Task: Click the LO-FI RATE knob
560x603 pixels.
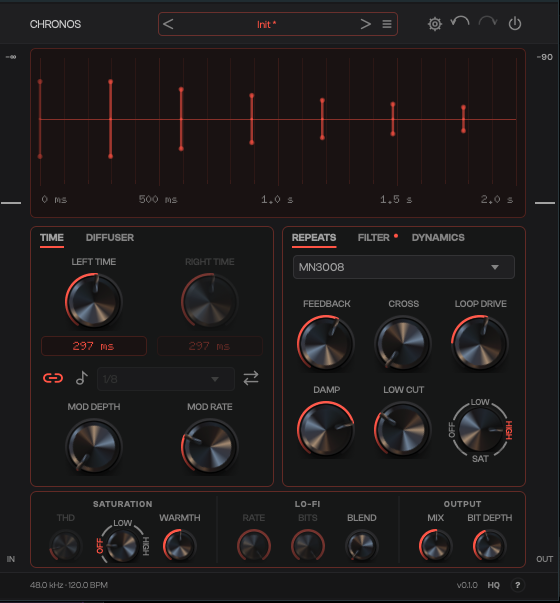Action: 254,545
